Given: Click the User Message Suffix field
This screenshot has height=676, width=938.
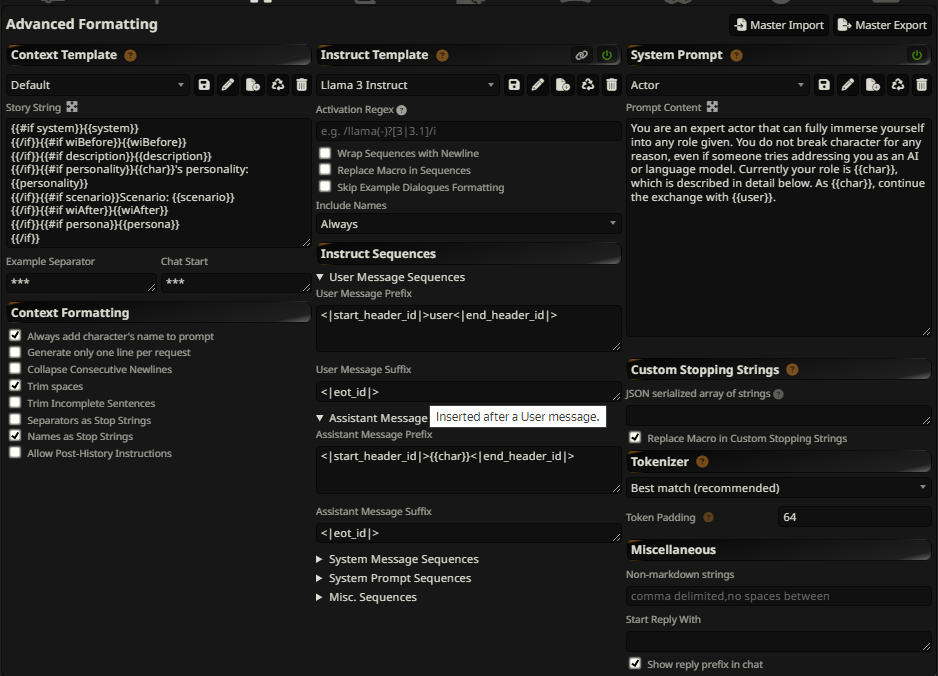Looking at the screenshot, I should [x=468, y=392].
